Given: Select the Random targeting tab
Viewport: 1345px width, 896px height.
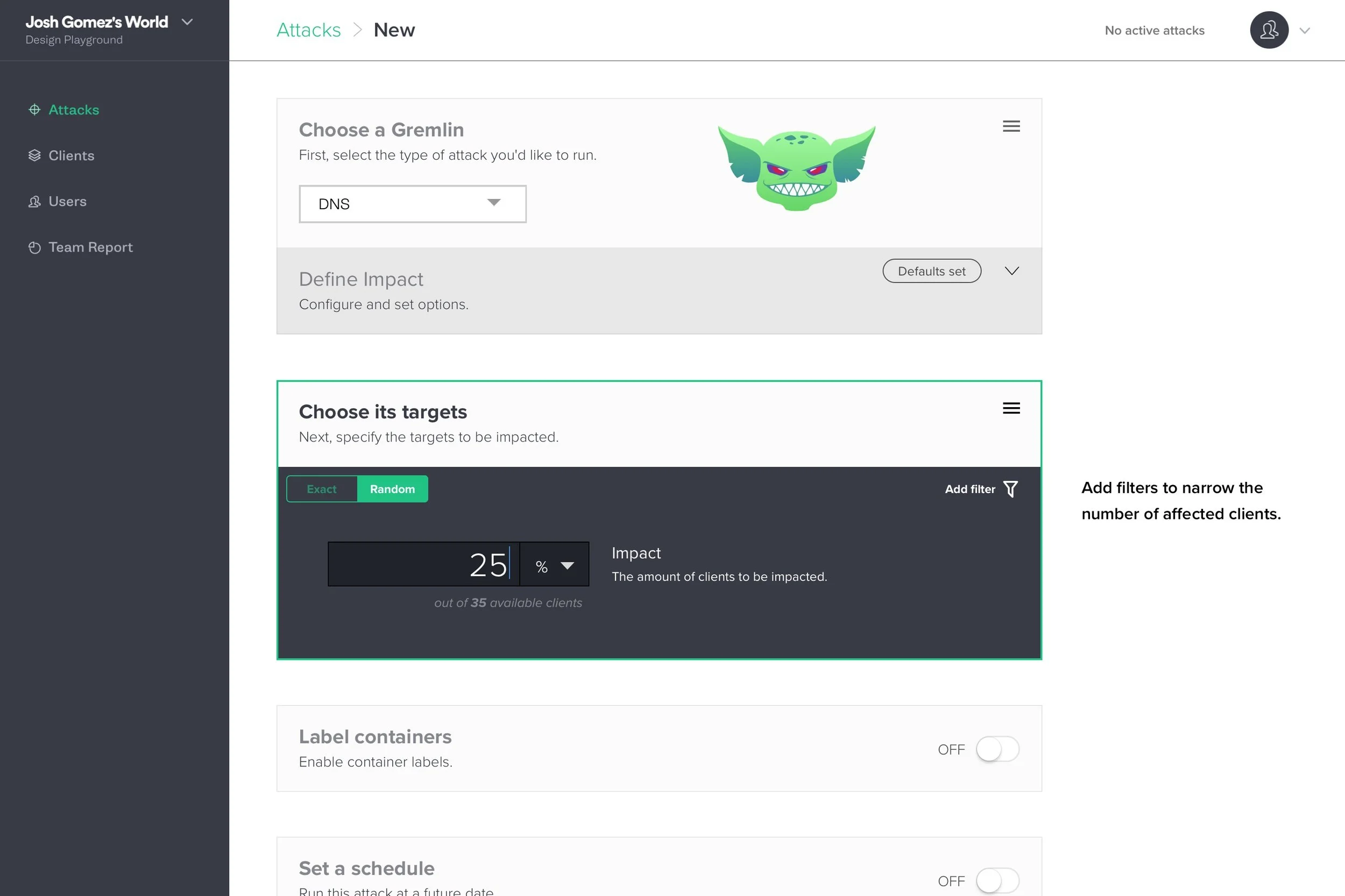Looking at the screenshot, I should 392,489.
